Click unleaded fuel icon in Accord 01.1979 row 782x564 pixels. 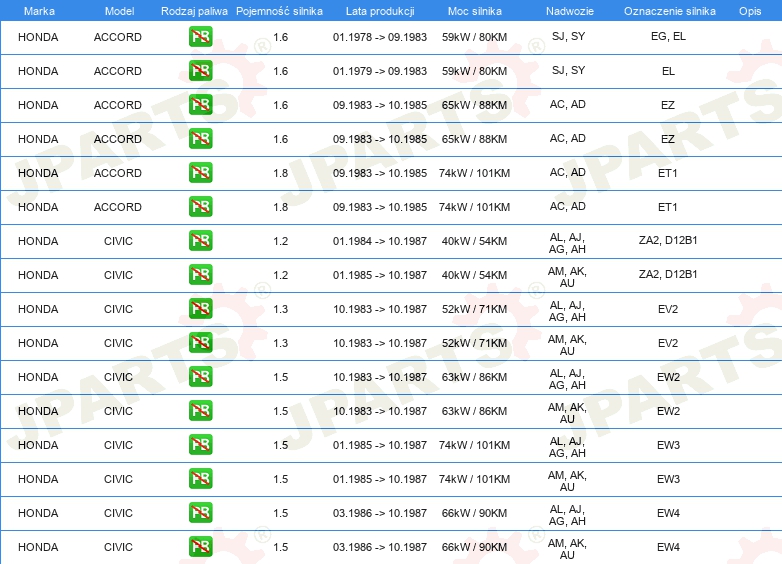tap(200, 71)
